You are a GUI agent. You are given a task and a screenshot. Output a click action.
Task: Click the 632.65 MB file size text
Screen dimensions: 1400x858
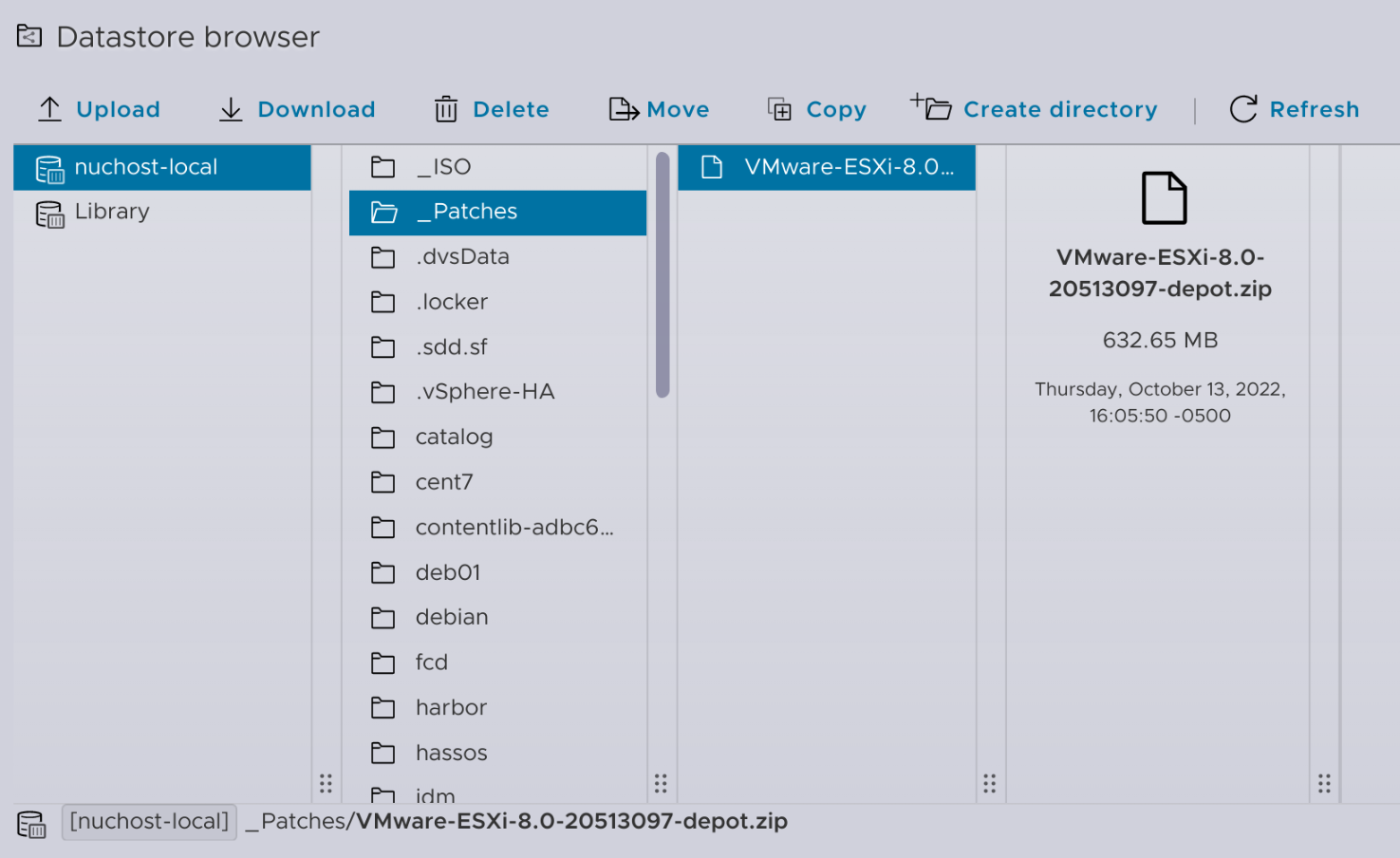point(1160,341)
